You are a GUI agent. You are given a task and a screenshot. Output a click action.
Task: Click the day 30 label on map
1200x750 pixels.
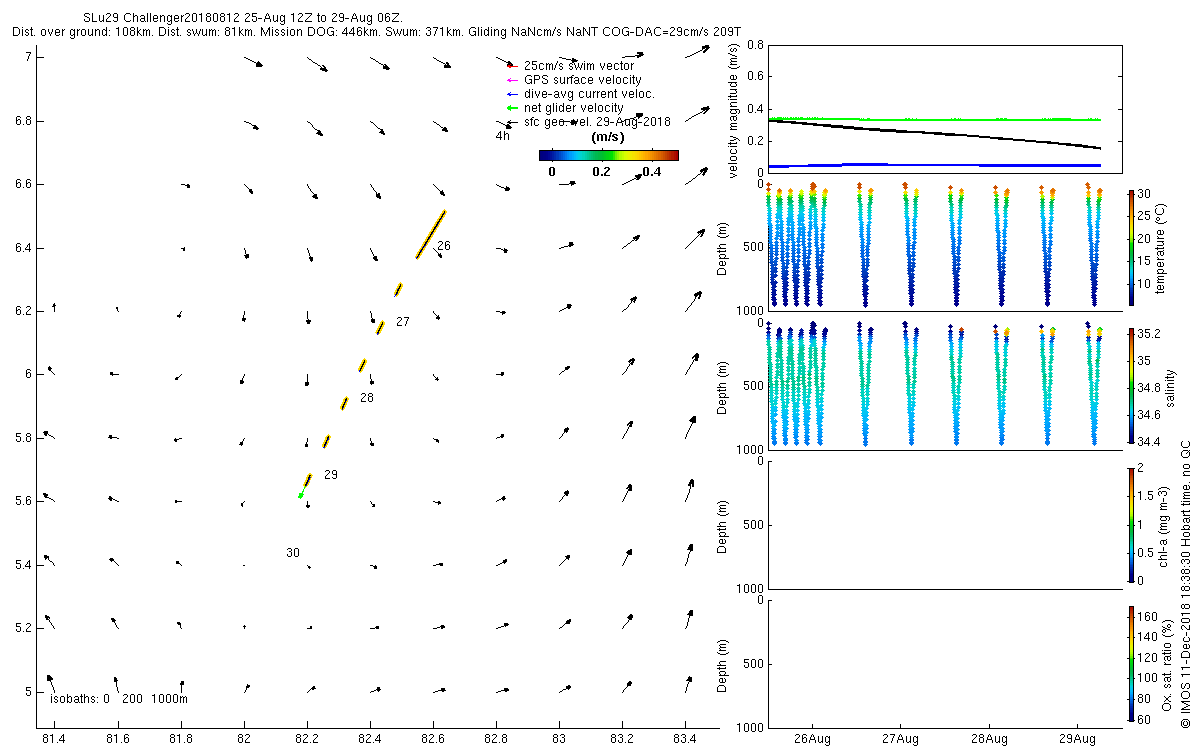293,552
